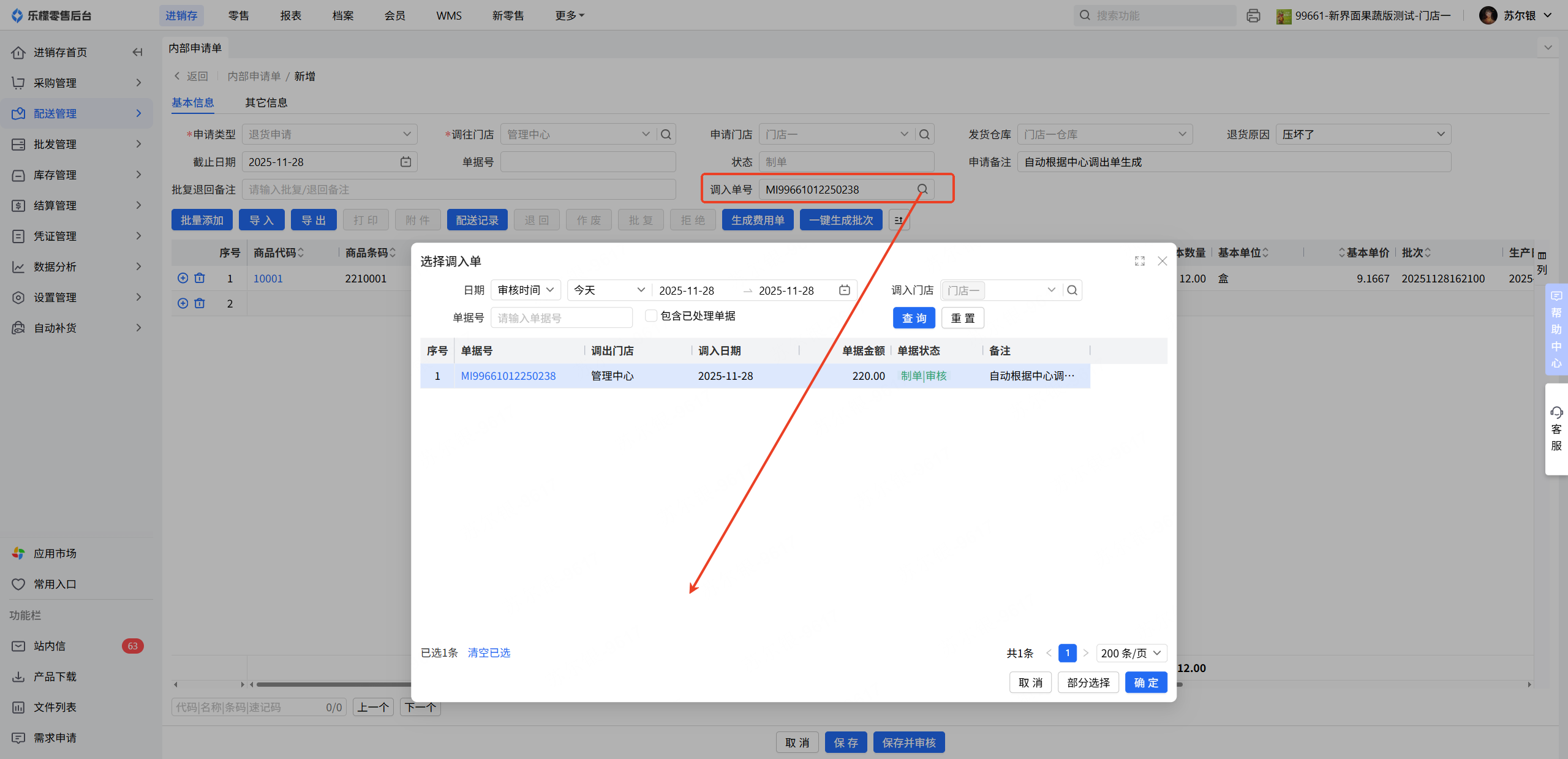
Task: Click delete trash icon on row 1
Action: [x=200, y=278]
